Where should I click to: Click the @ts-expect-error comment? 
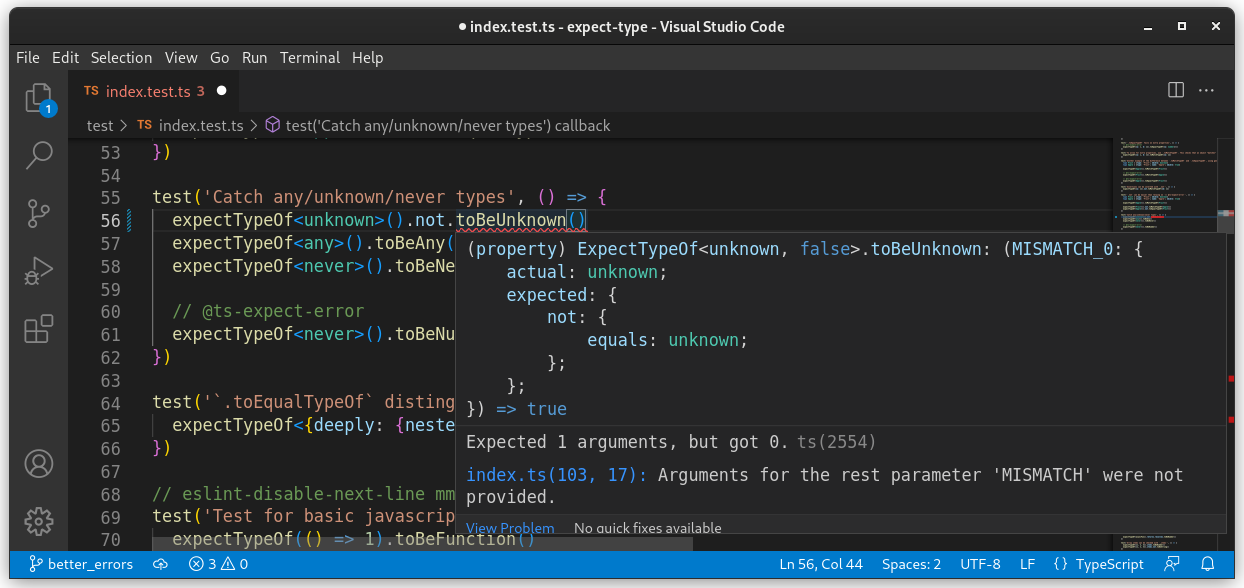tap(268, 311)
